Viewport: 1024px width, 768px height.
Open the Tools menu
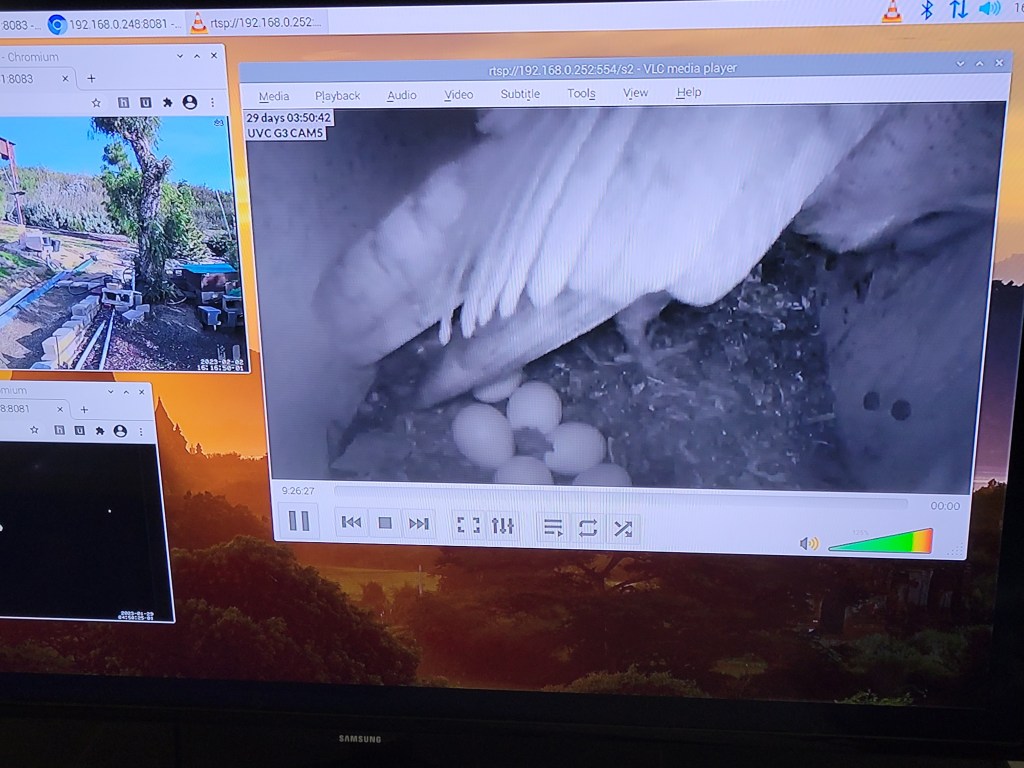coord(581,94)
